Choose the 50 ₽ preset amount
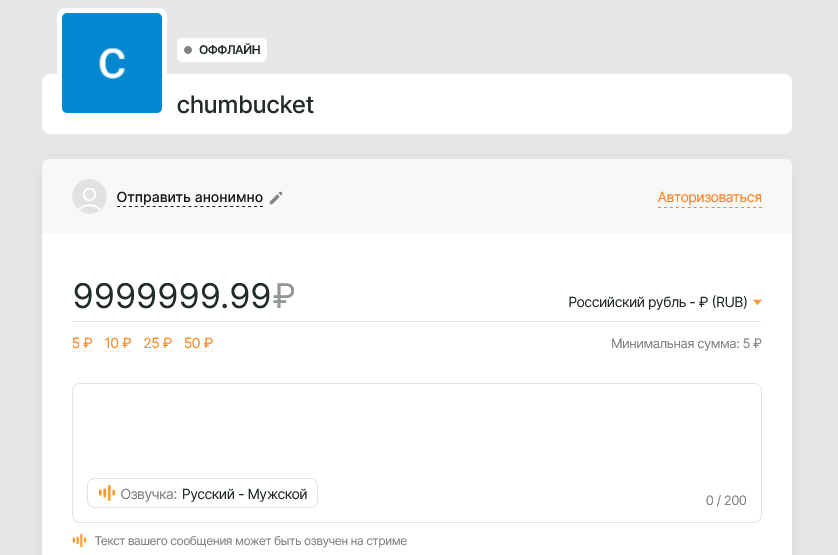 [198, 343]
